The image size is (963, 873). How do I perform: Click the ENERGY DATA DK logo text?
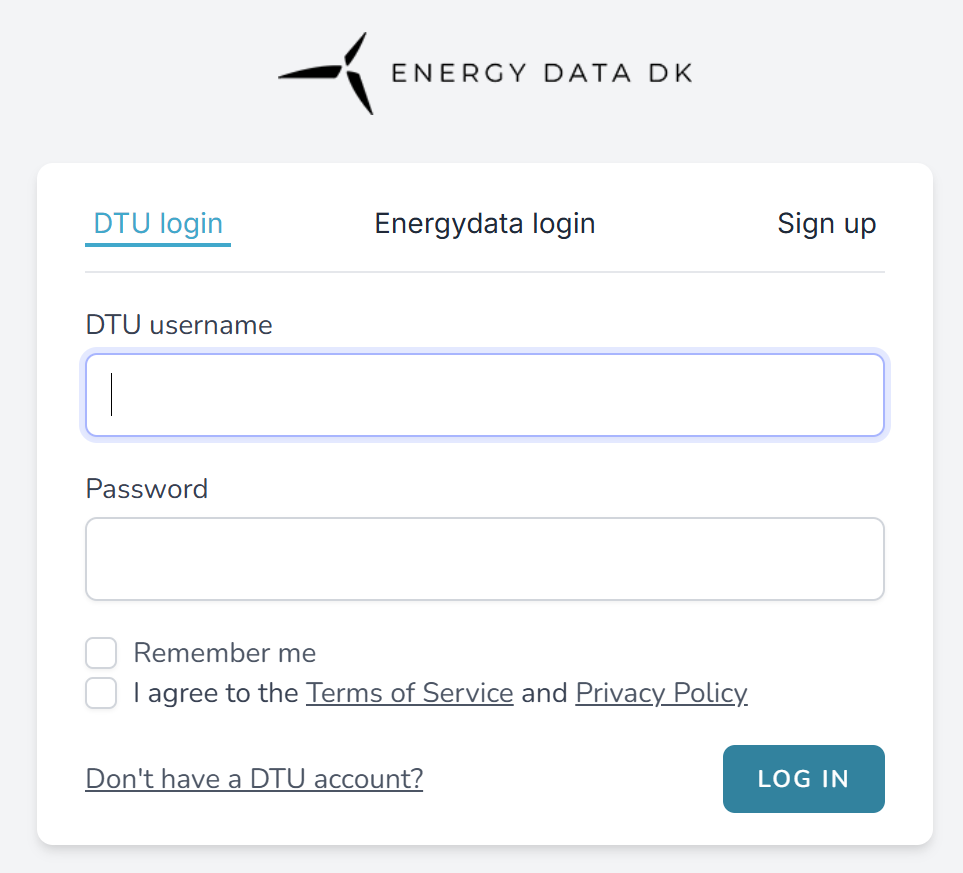[541, 73]
